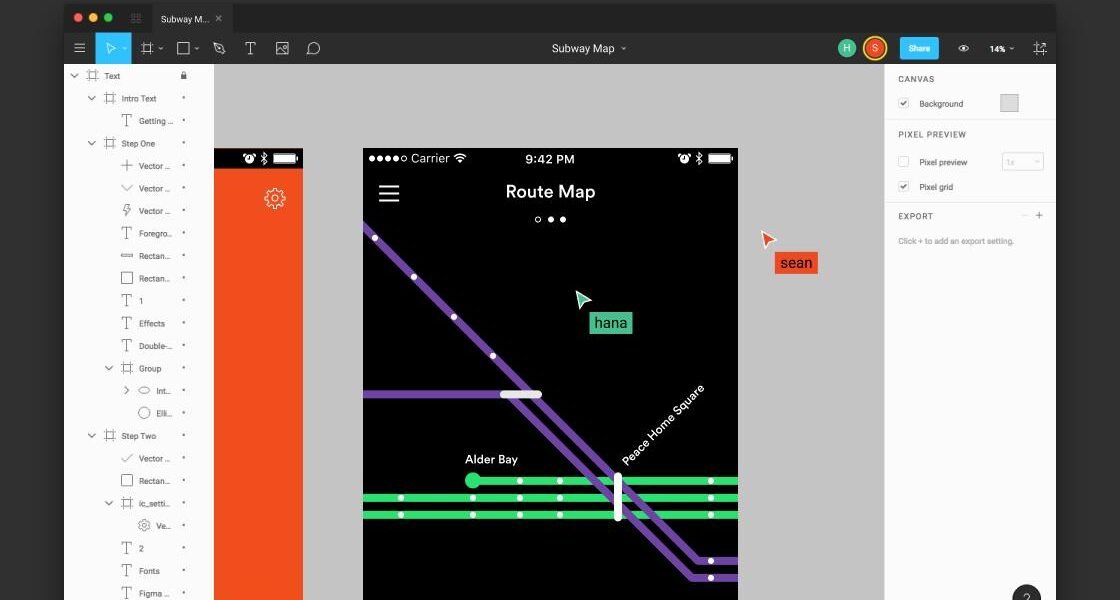The height and width of the screenshot is (600, 1120).
Task: Open the shape tools dropdown arrow
Action: pos(198,49)
